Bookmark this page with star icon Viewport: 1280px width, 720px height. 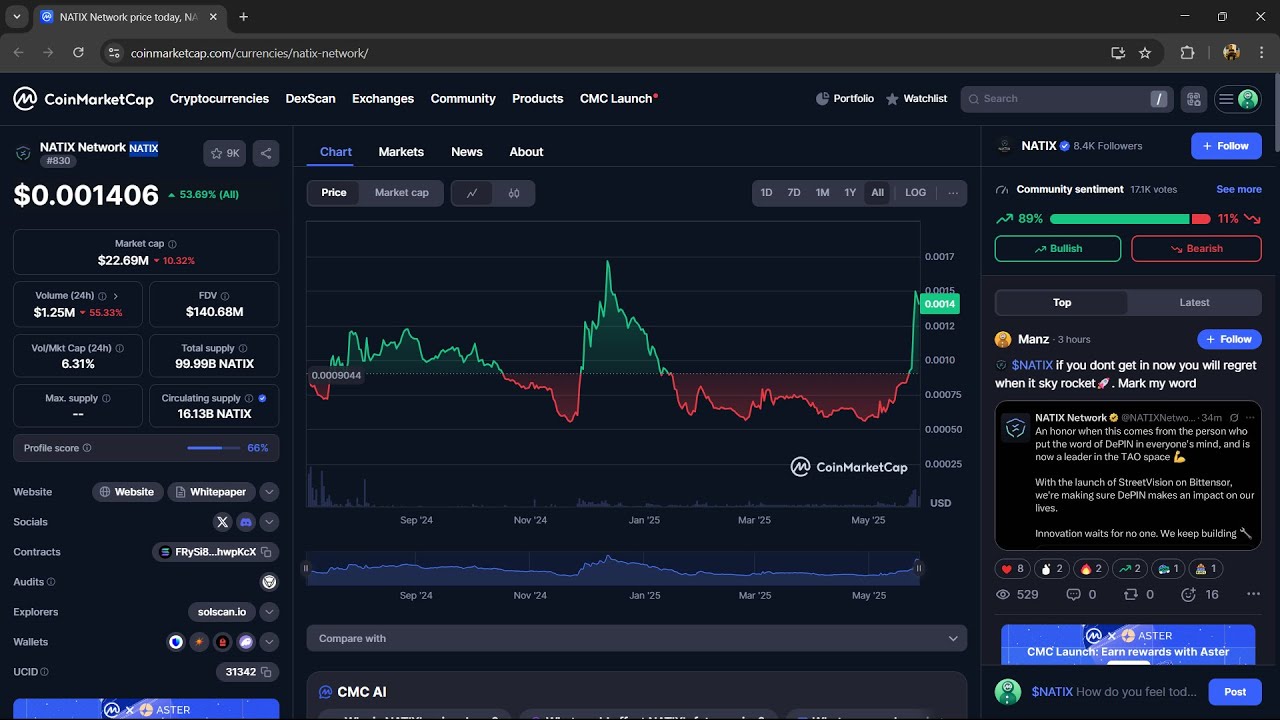(x=1145, y=53)
